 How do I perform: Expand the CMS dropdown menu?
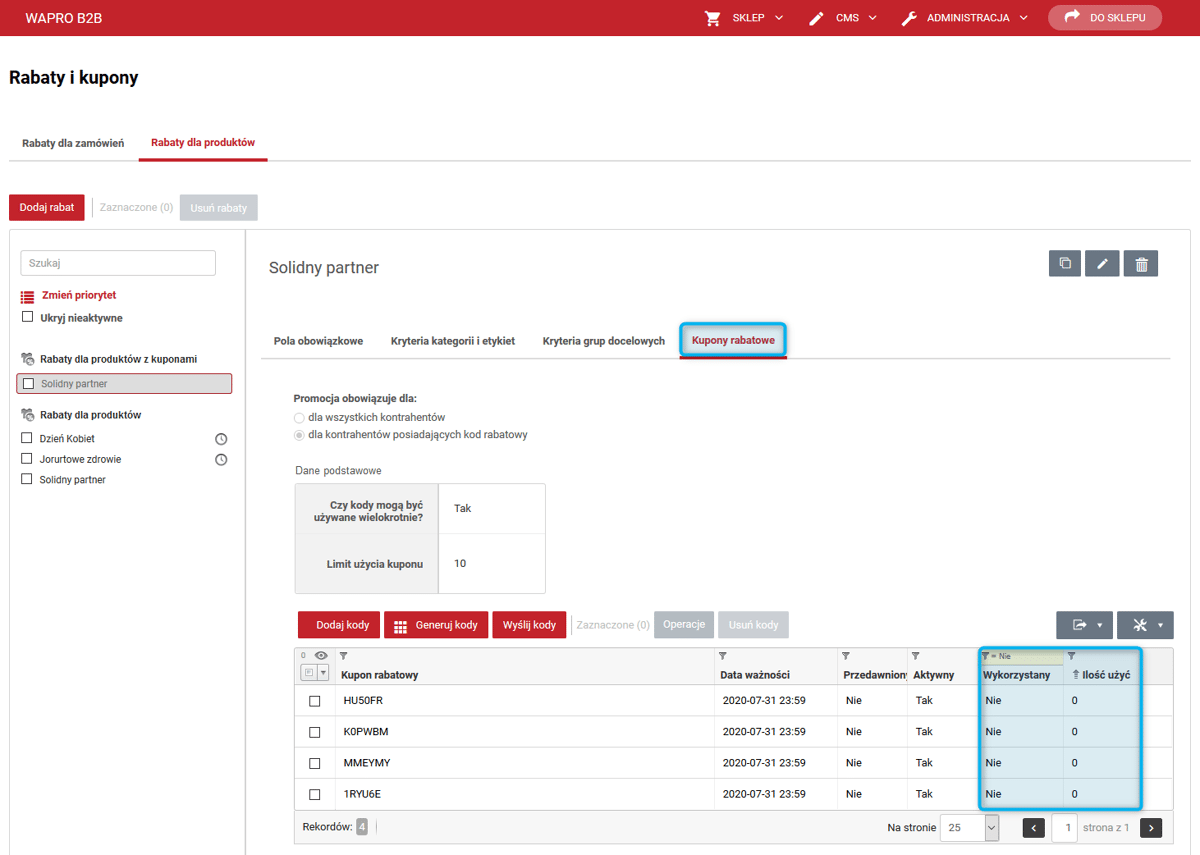pyautogui.click(x=873, y=18)
